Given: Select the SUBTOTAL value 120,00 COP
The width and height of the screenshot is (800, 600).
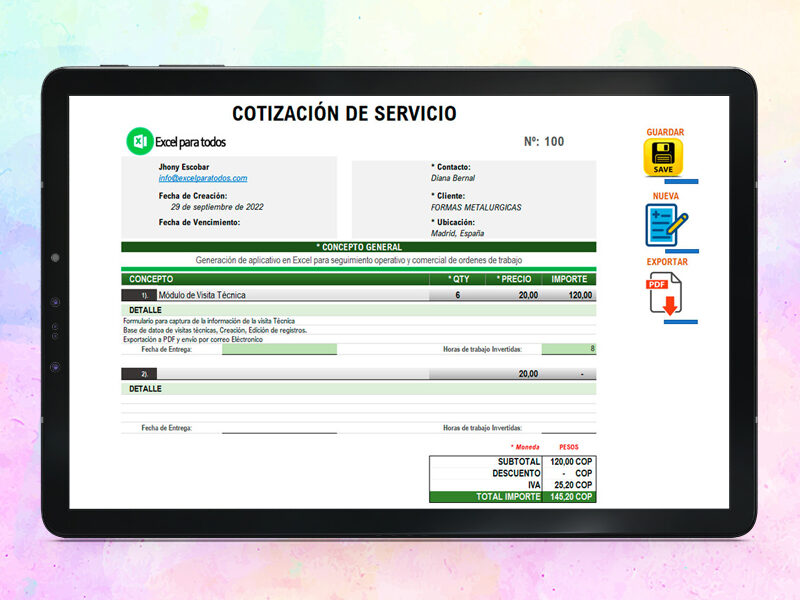Looking at the screenshot, I should (569, 461).
